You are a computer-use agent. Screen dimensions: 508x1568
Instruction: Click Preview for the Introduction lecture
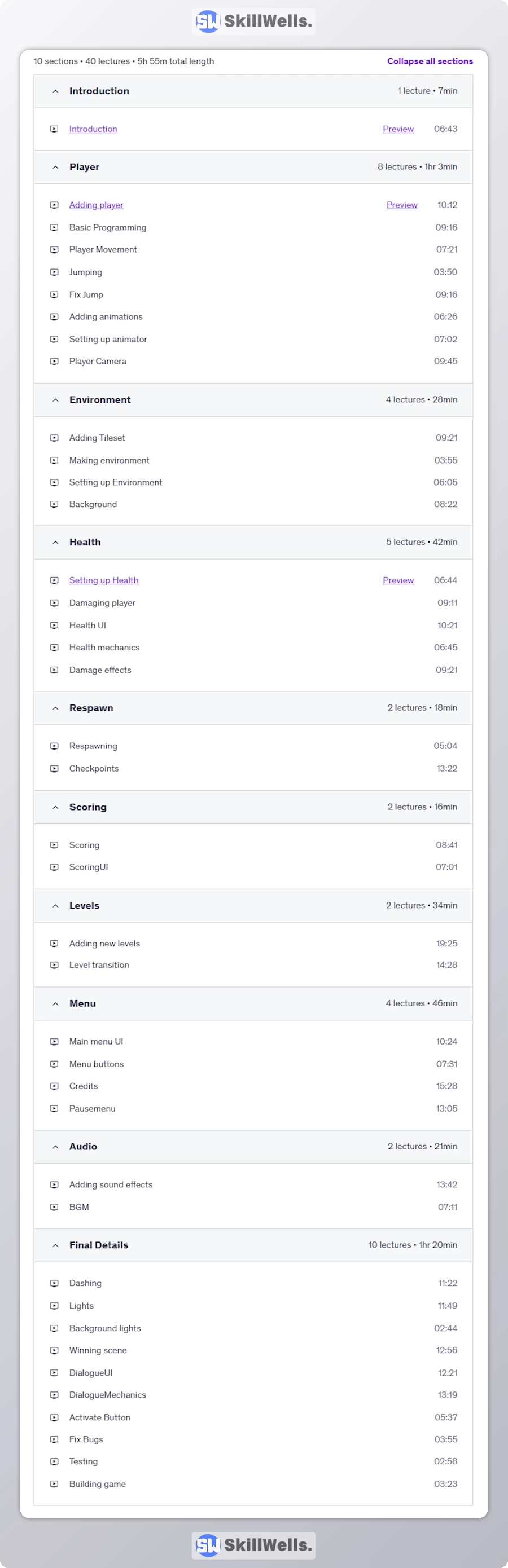(398, 129)
